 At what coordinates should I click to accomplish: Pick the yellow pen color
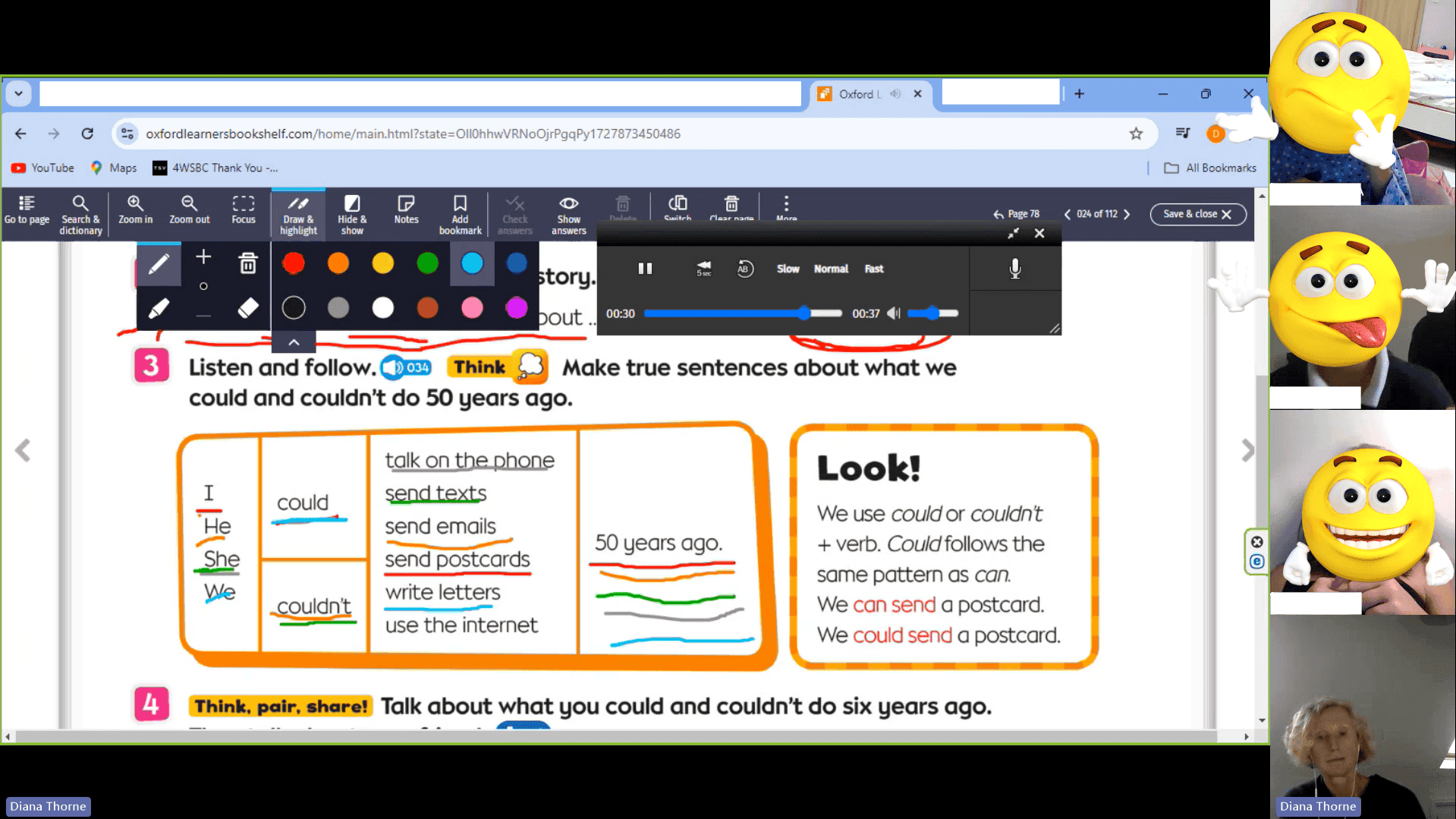click(x=383, y=263)
